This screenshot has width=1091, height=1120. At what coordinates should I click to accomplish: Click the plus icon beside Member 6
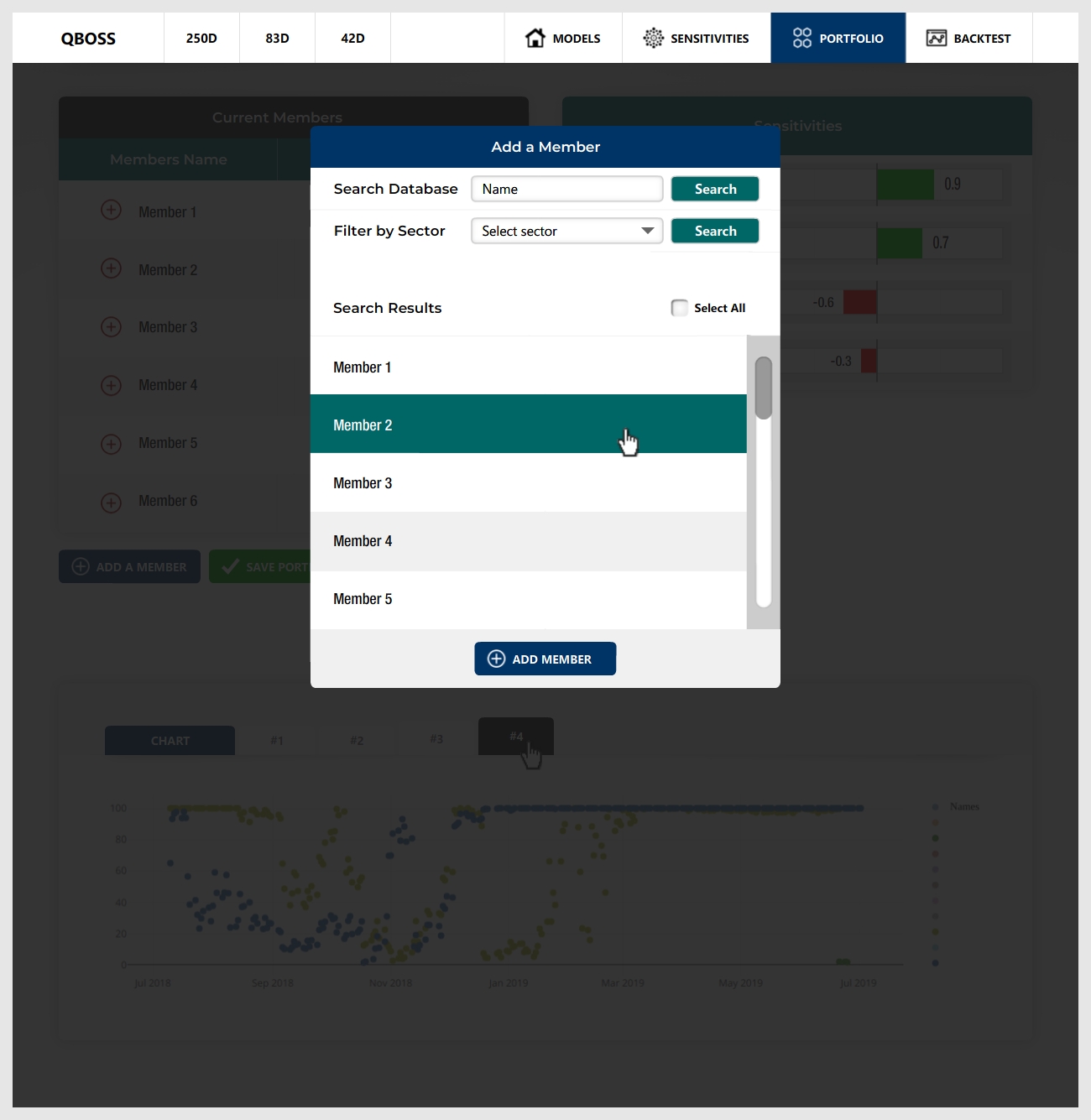[x=111, y=503]
